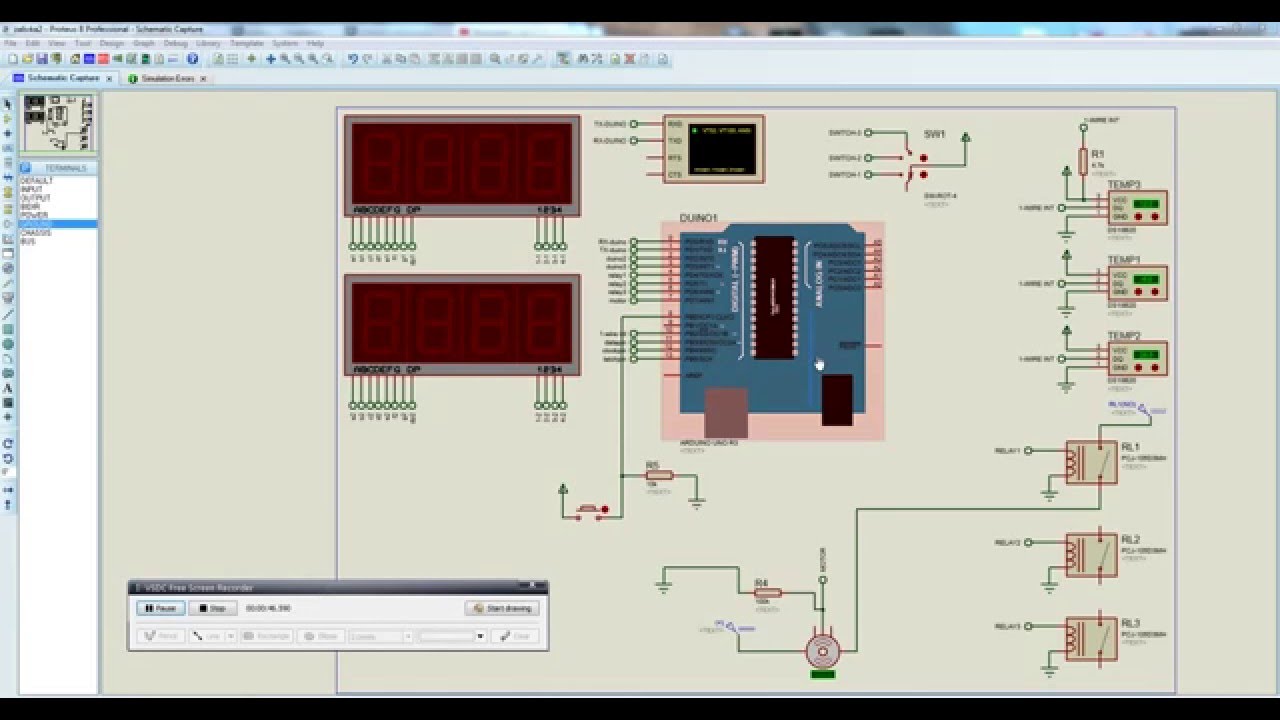Viewport: 1280px width, 720px height.
Task: Click the Rectangle button in VSDC recorder
Action: (266, 636)
